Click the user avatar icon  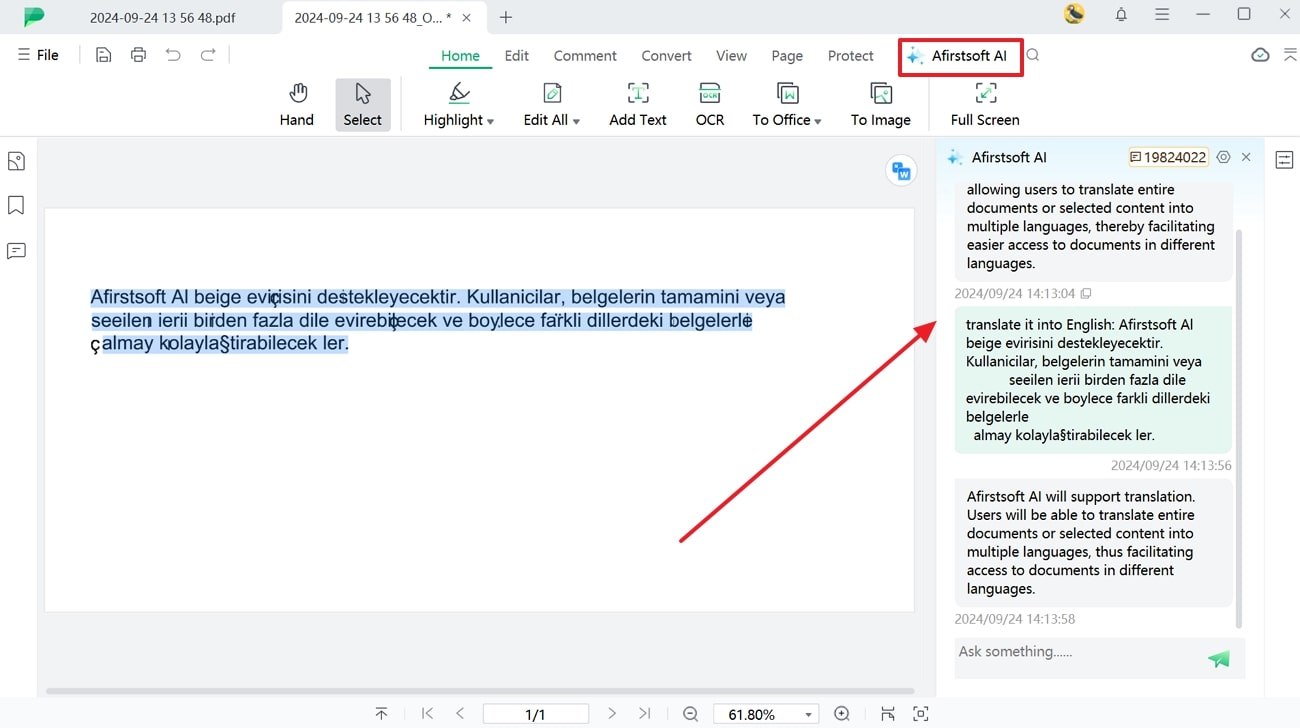pos(1074,14)
